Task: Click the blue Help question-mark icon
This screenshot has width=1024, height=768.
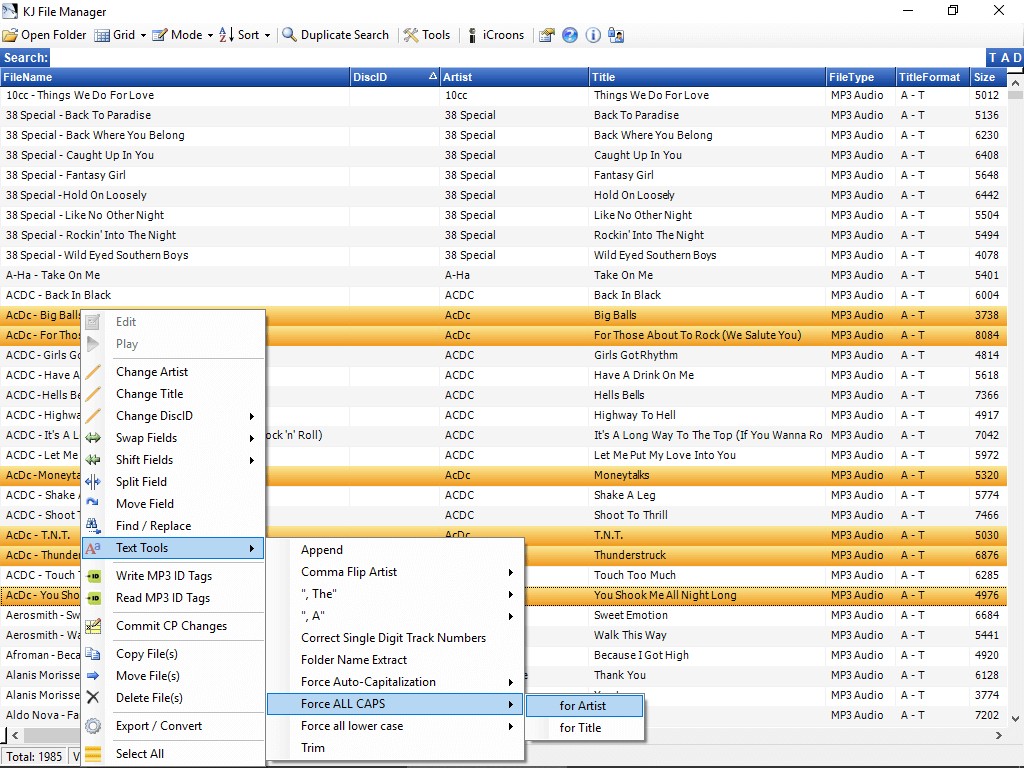Action: (x=569, y=34)
